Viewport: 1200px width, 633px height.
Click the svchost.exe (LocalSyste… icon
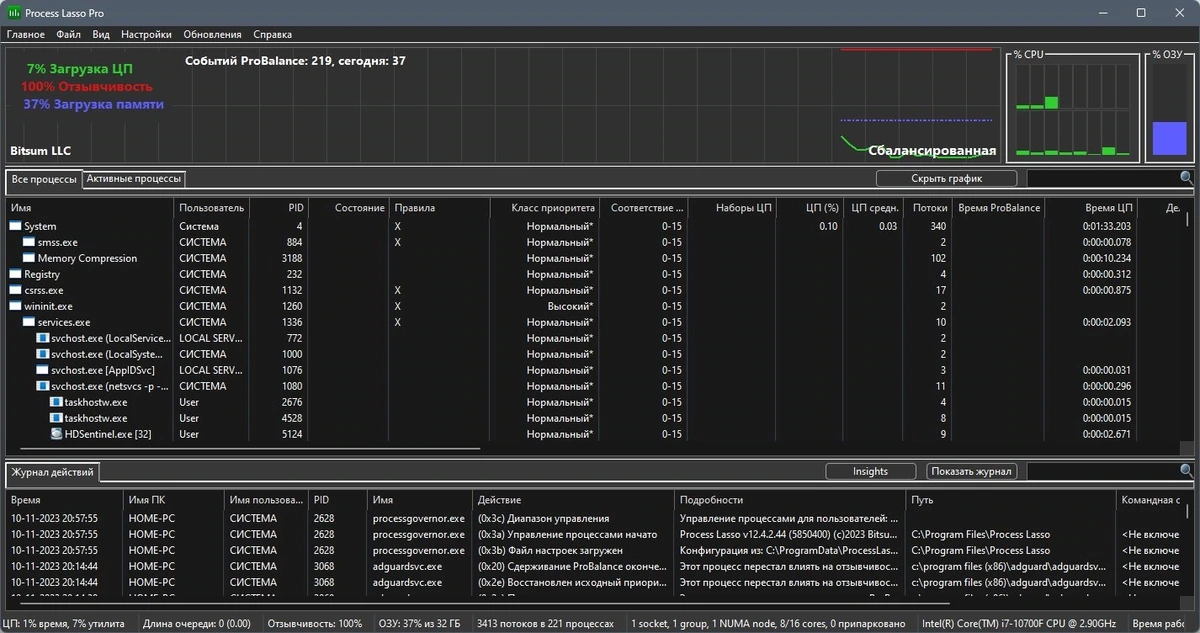pos(43,354)
